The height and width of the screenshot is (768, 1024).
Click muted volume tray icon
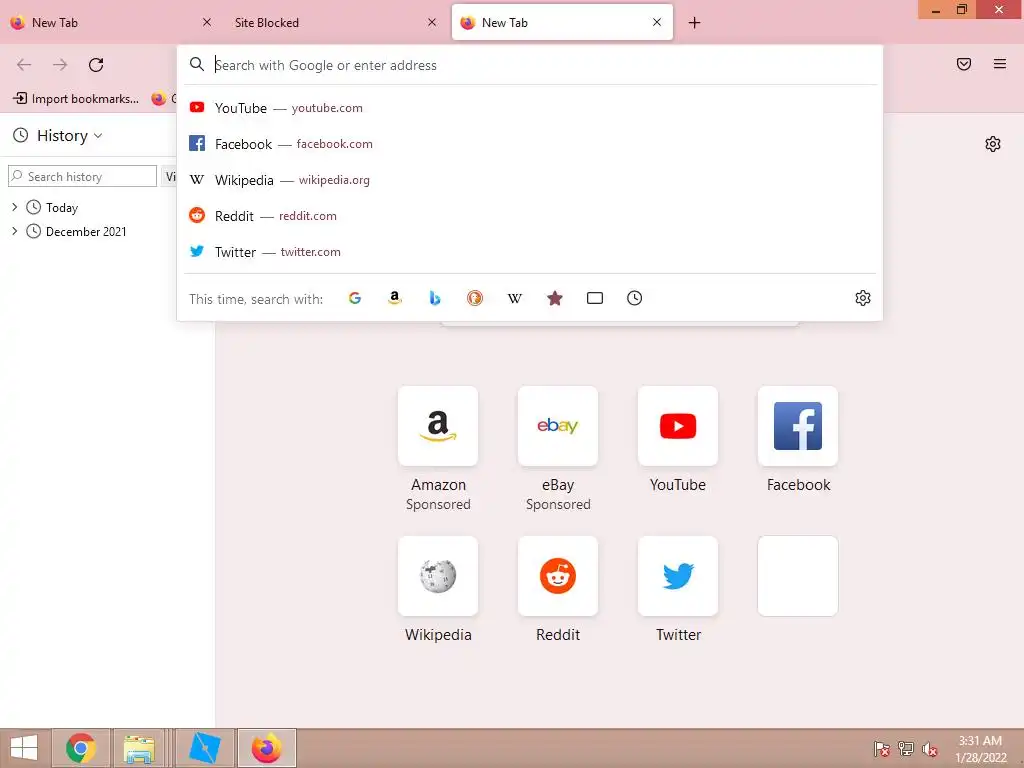point(929,749)
